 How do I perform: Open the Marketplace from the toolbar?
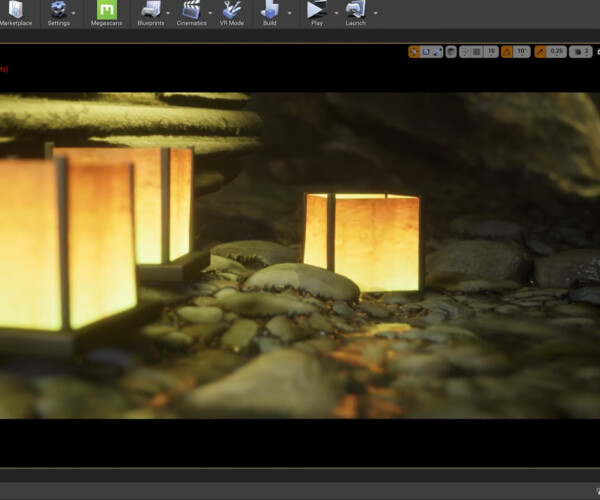15,12
